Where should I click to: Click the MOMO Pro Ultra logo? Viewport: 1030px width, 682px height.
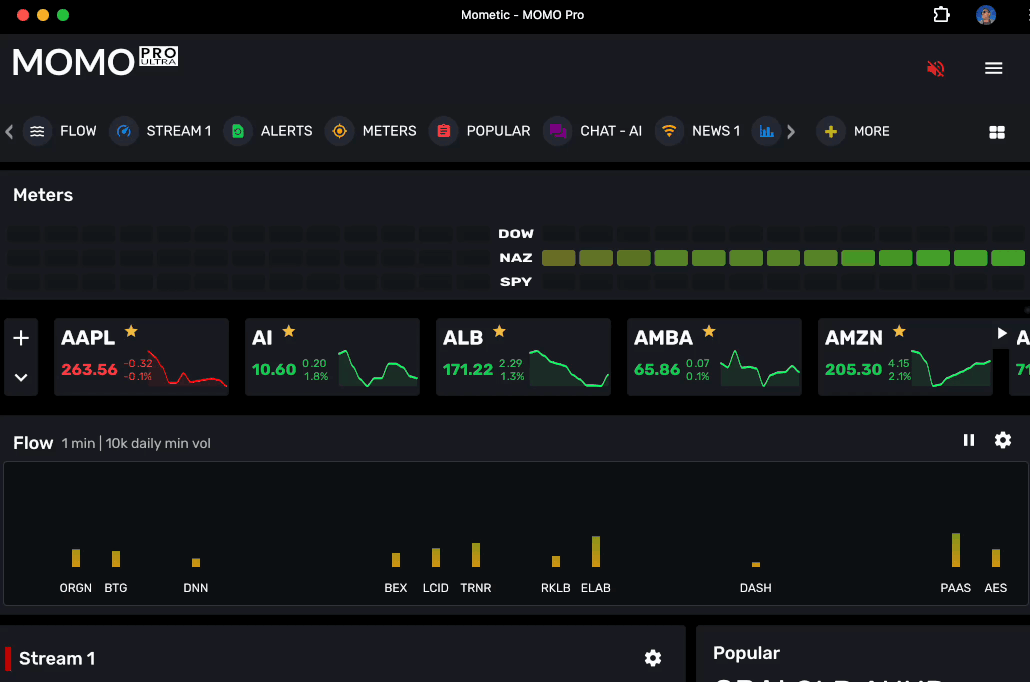pyautogui.click(x=95, y=62)
